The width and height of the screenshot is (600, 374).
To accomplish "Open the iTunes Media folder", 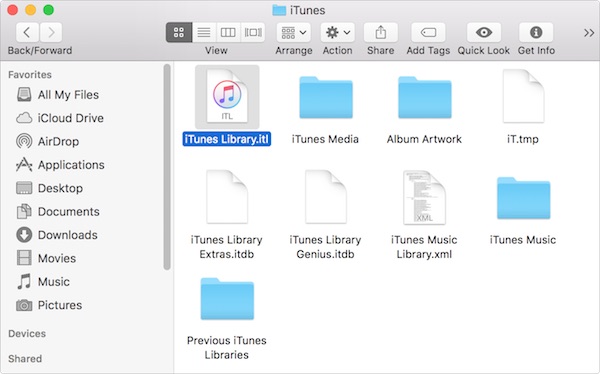I will (x=326, y=97).
